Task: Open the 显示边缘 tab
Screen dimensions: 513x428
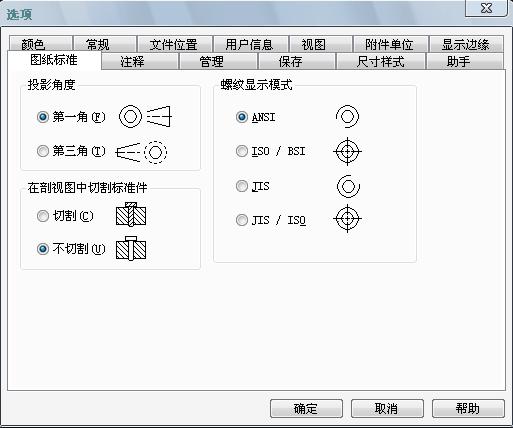Action: pyautogui.click(x=466, y=44)
